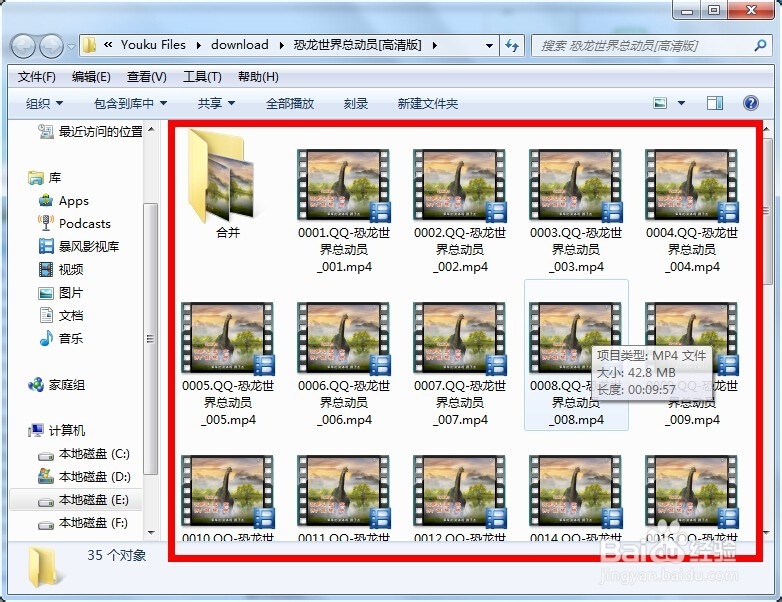Click the Back navigation arrow

23,46
